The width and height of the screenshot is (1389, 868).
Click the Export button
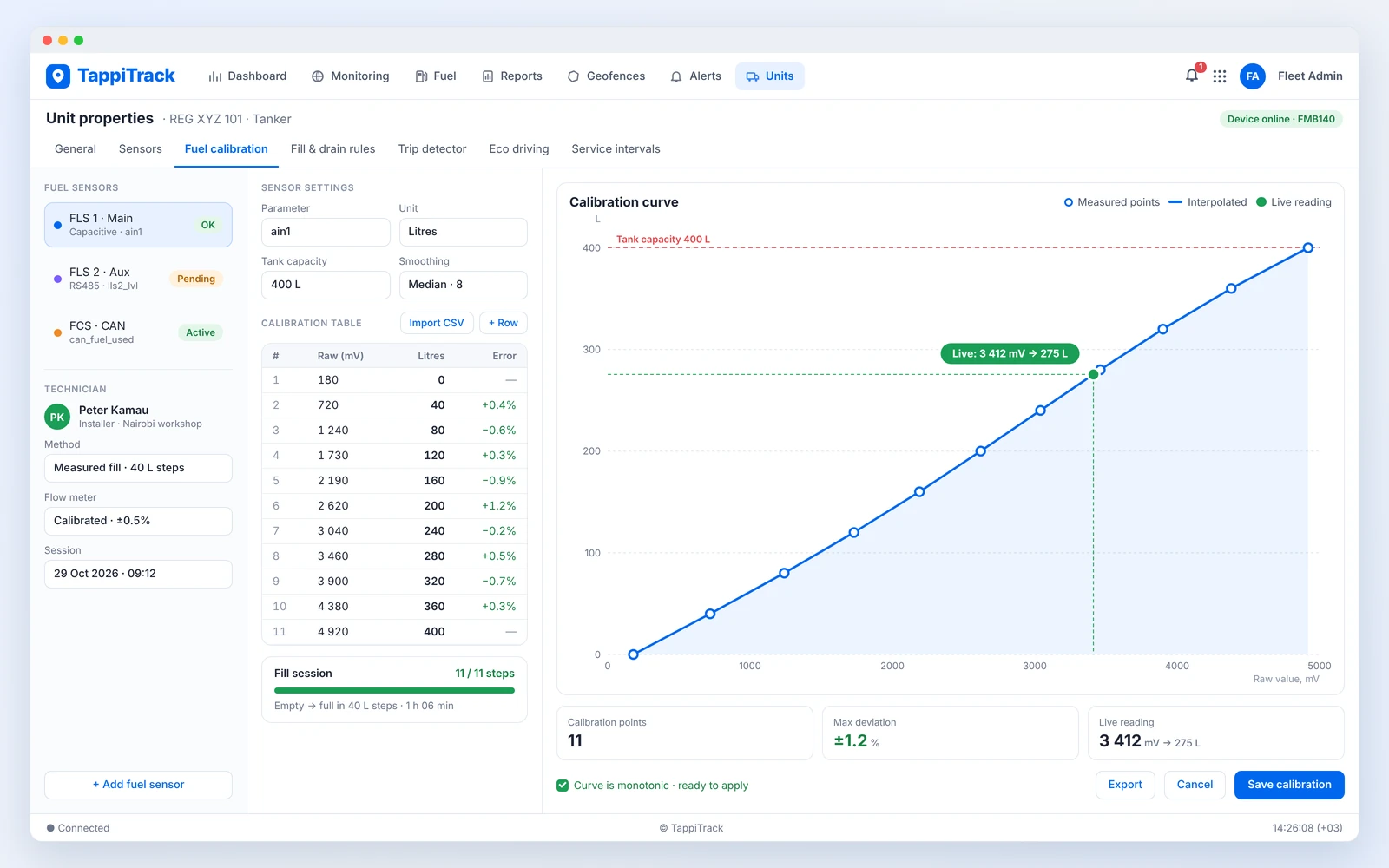(x=1125, y=785)
